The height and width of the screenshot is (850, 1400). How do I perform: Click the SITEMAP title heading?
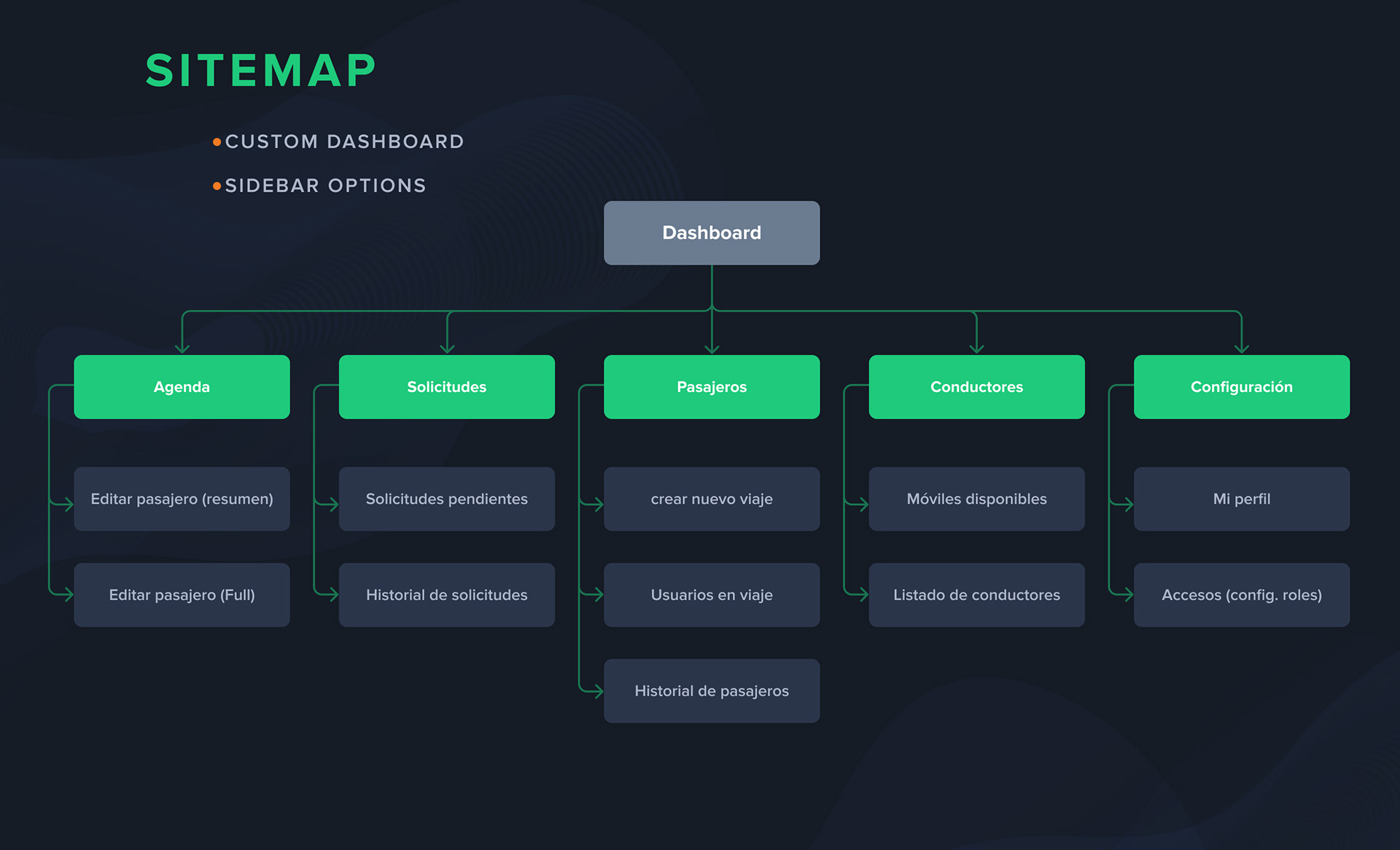[260, 71]
